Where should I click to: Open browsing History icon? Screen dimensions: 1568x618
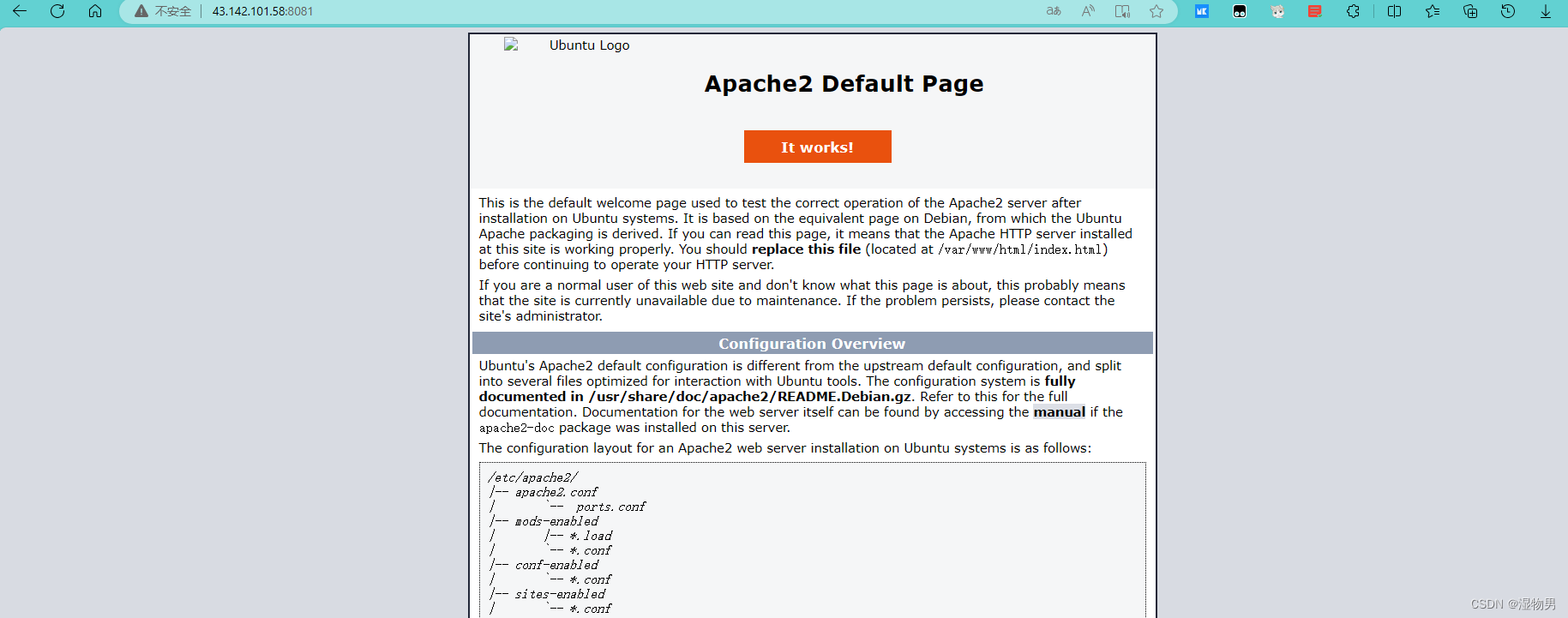point(1508,11)
